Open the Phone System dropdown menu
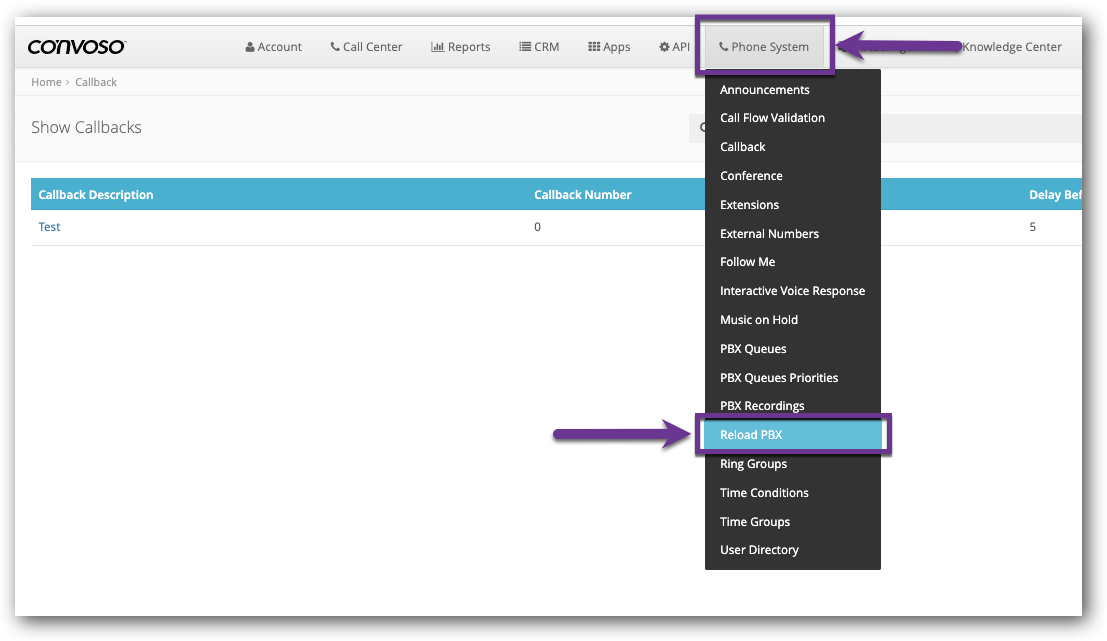1107x641 pixels. 764,46
